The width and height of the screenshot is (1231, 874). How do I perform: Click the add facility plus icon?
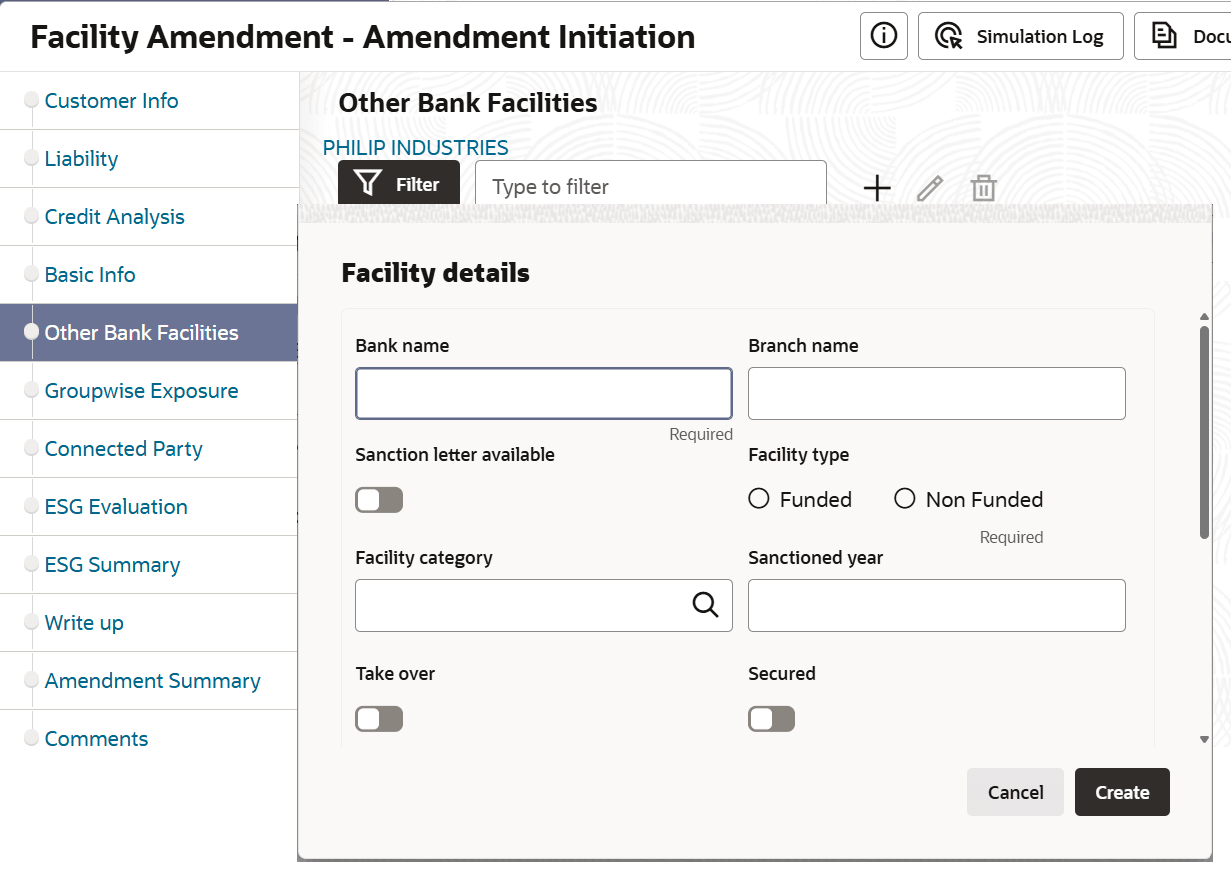877,188
